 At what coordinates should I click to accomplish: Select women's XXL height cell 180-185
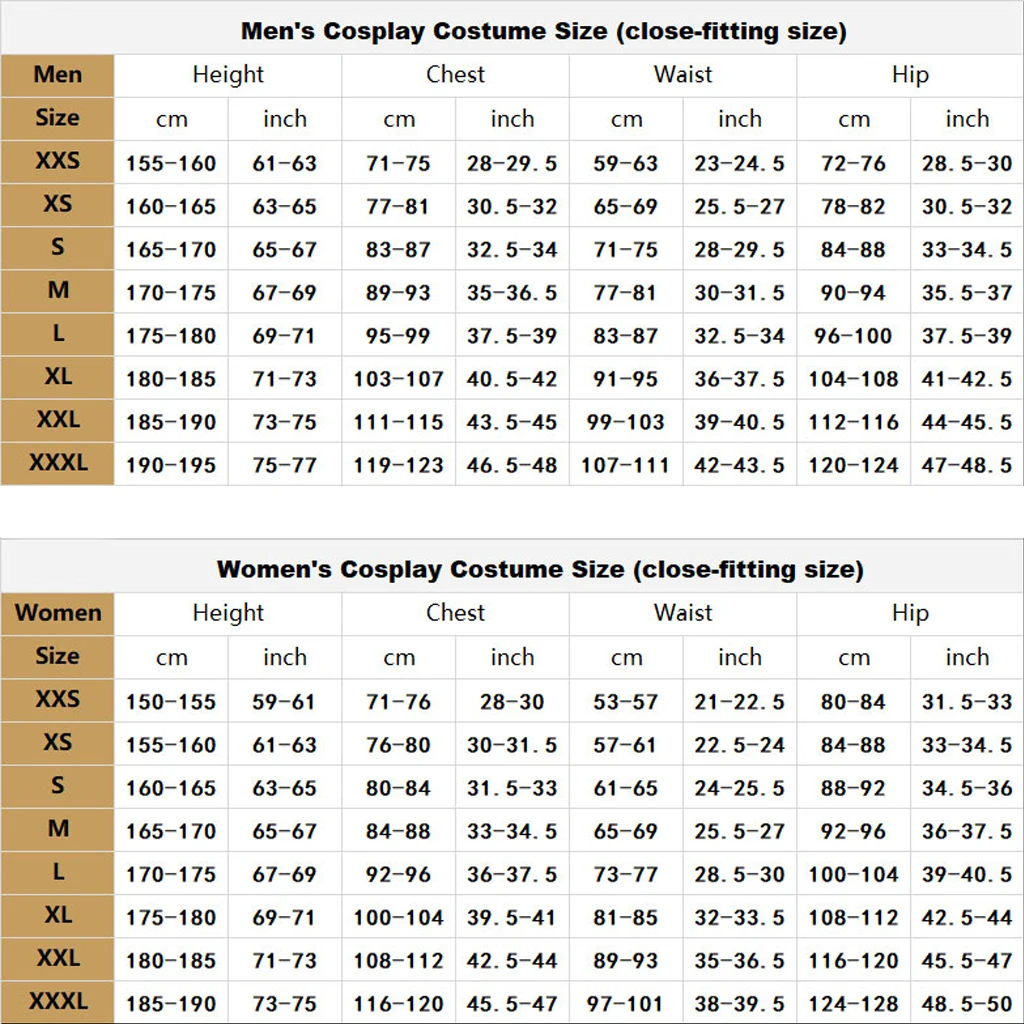pos(171,960)
